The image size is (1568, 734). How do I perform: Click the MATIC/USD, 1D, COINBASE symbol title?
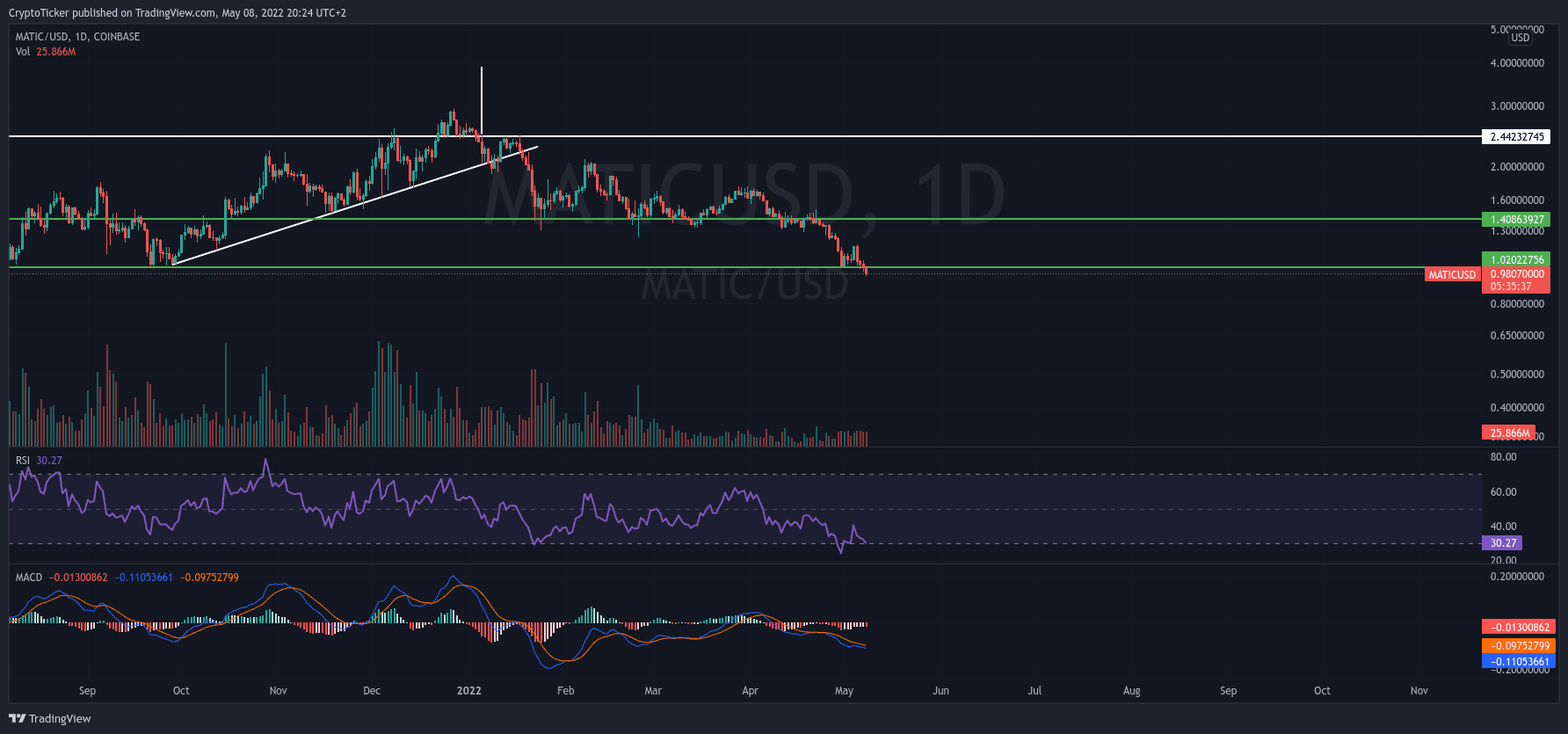[x=77, y=37]
